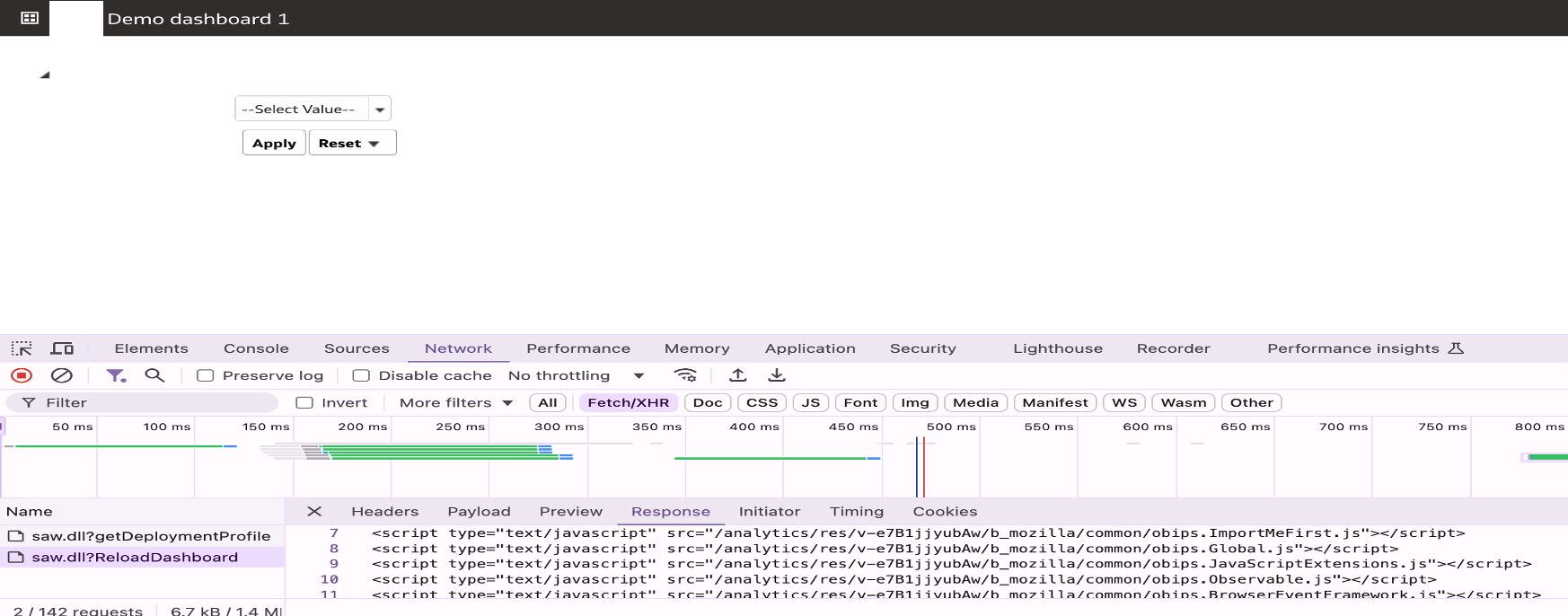Clear the network log
This screenshot has width=1568, height=616.
(x=61, y=375)
